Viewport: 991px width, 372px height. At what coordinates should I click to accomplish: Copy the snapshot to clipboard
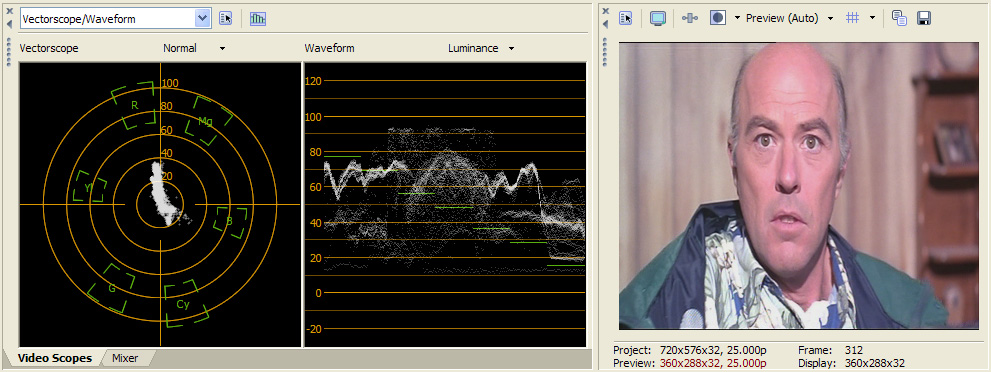899,18
